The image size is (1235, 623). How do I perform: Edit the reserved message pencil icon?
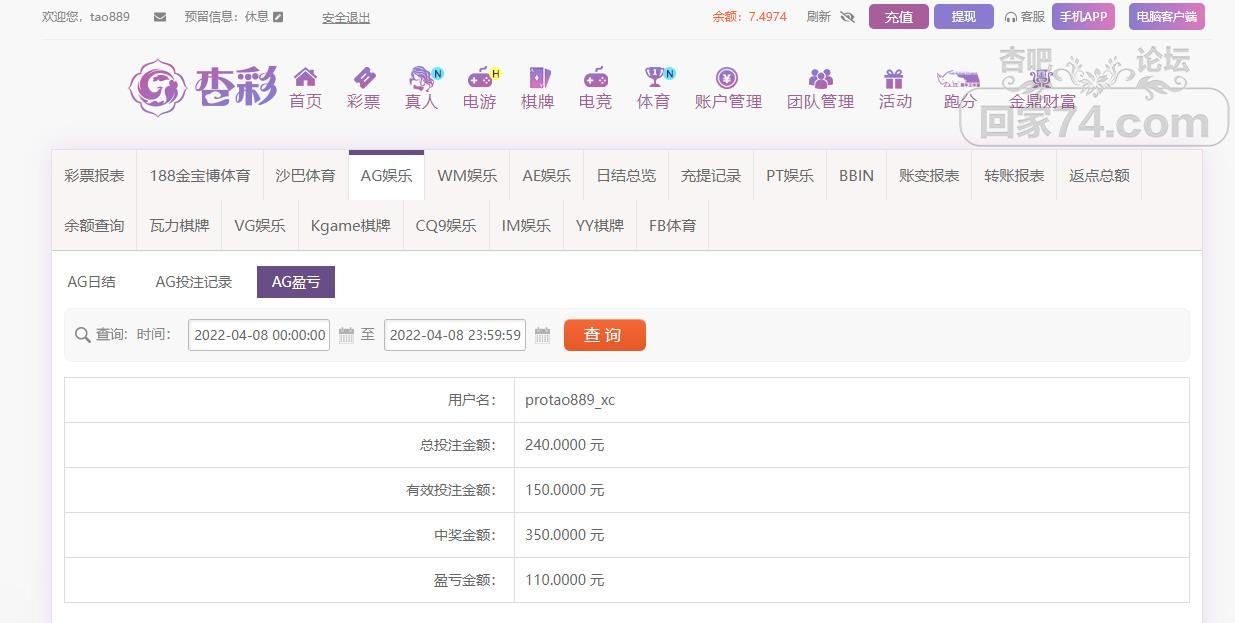point(278,17)
